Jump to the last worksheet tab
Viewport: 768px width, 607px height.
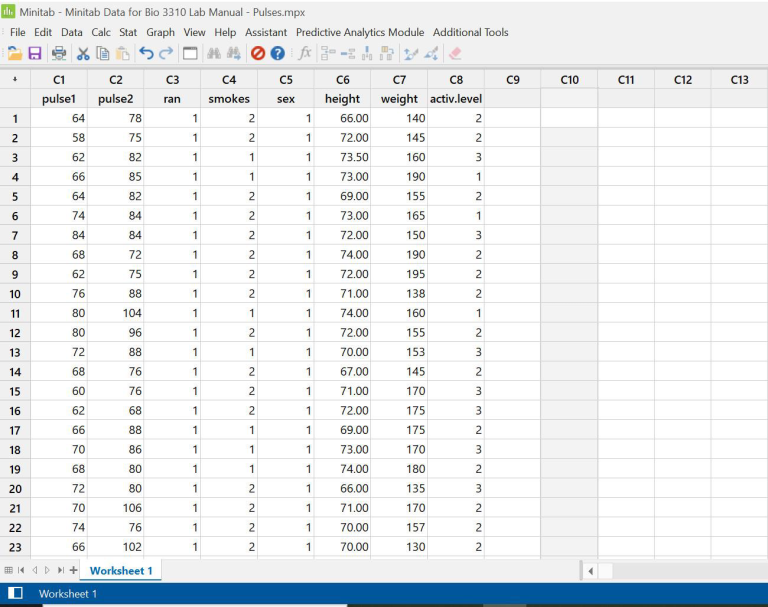point(60,570)
